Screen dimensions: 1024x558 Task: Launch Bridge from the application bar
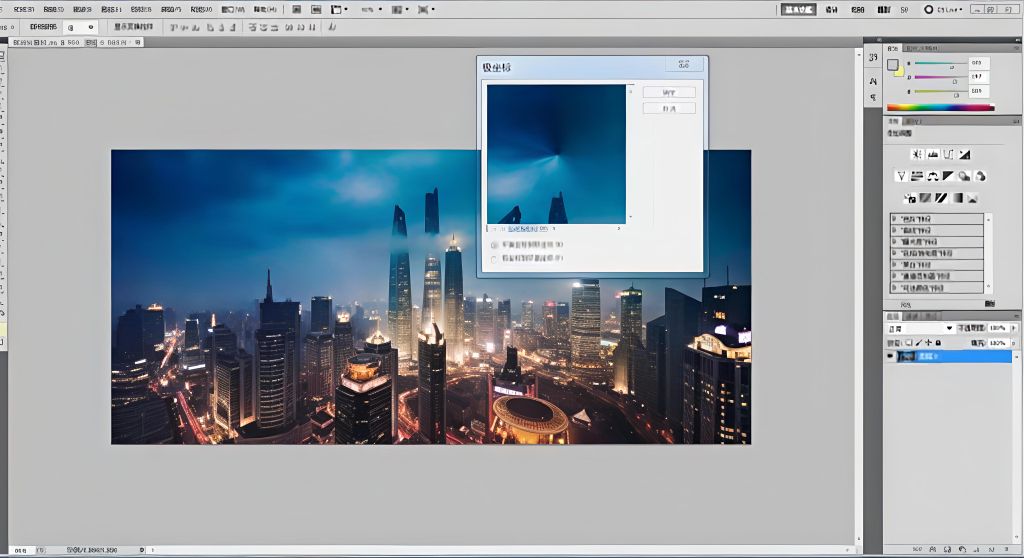pos(297,9)
